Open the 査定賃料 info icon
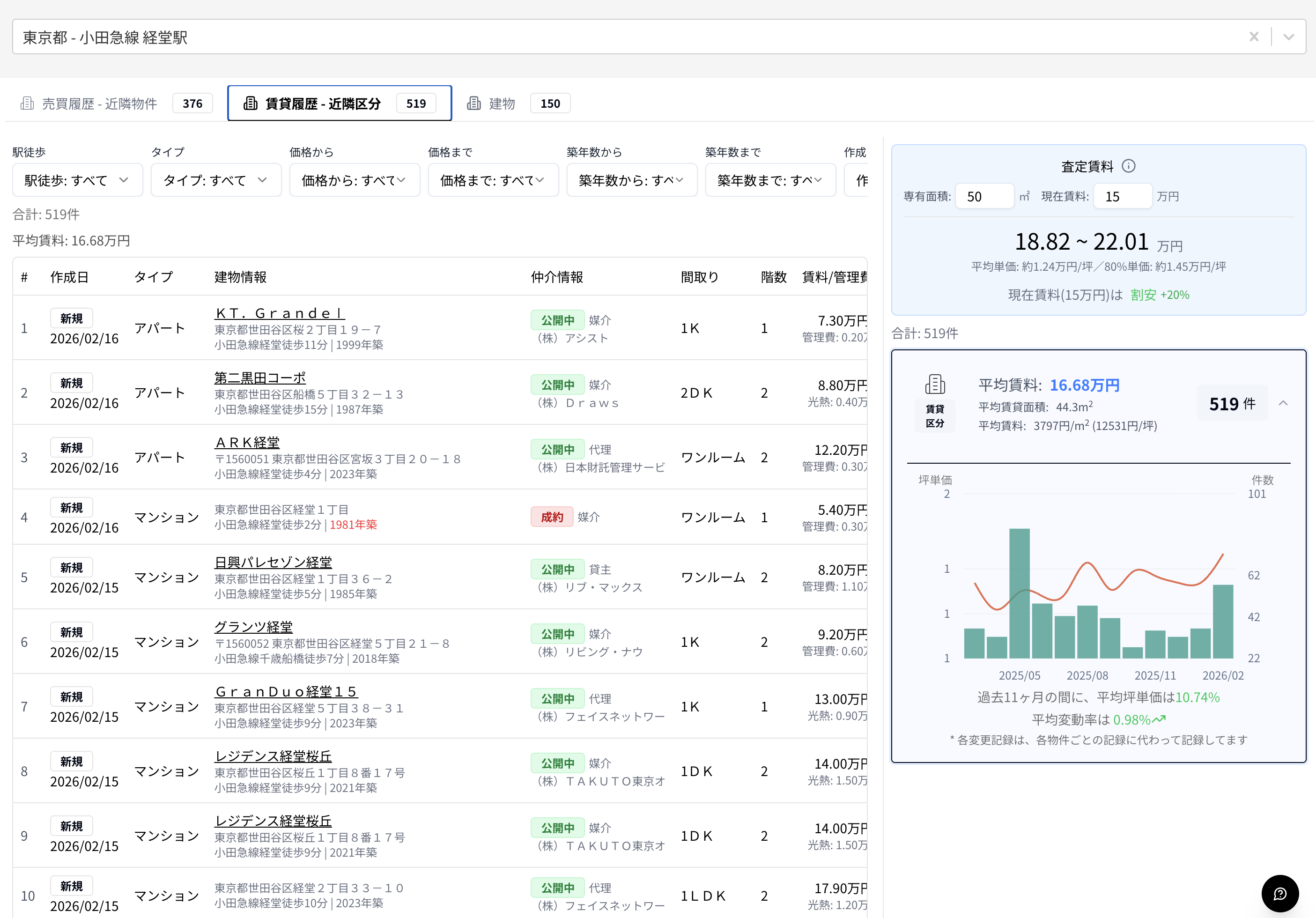 point(1130,166)
